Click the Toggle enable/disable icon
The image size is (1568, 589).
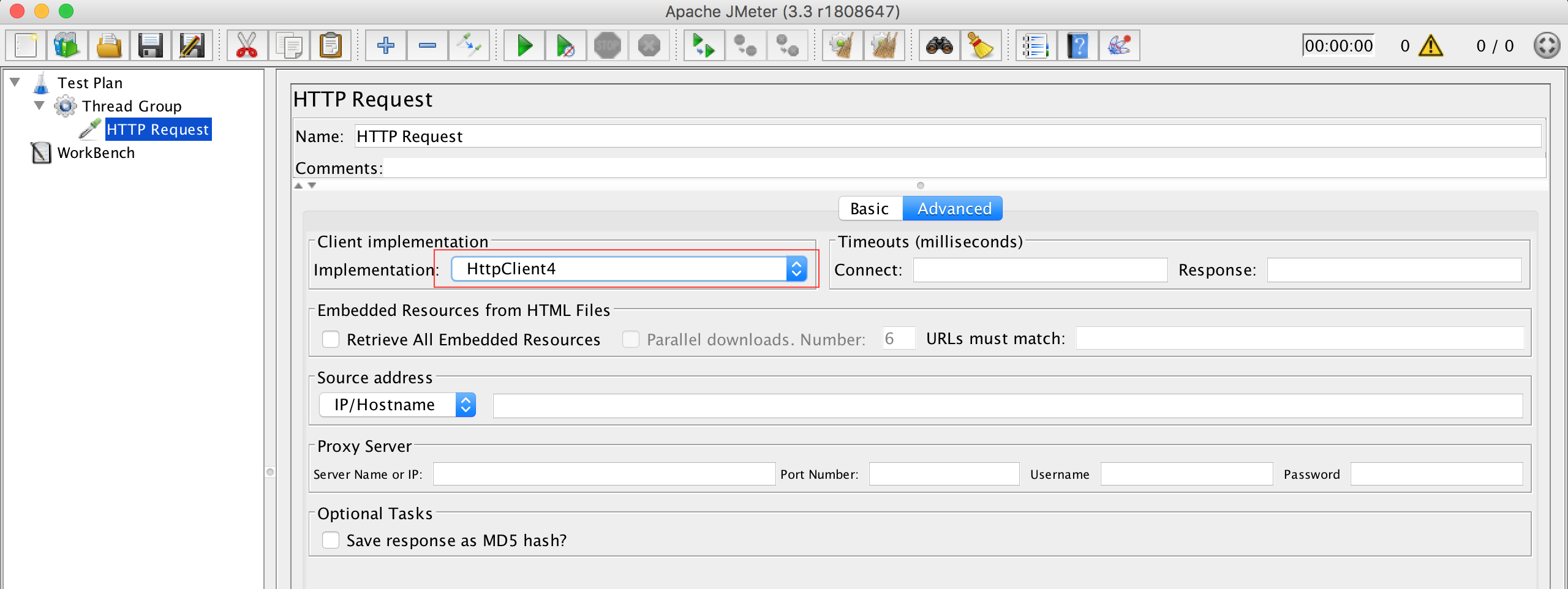469,45
